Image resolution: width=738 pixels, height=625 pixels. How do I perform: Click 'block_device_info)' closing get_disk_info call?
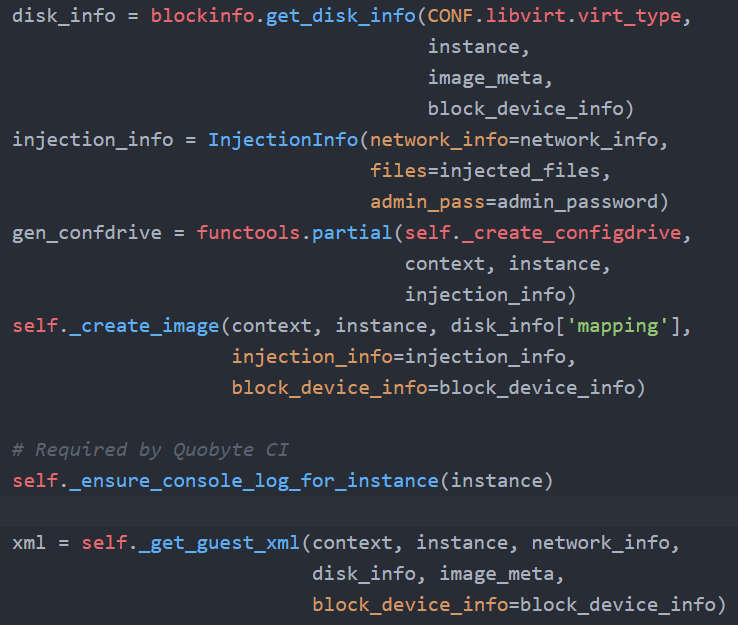point(531,109)
